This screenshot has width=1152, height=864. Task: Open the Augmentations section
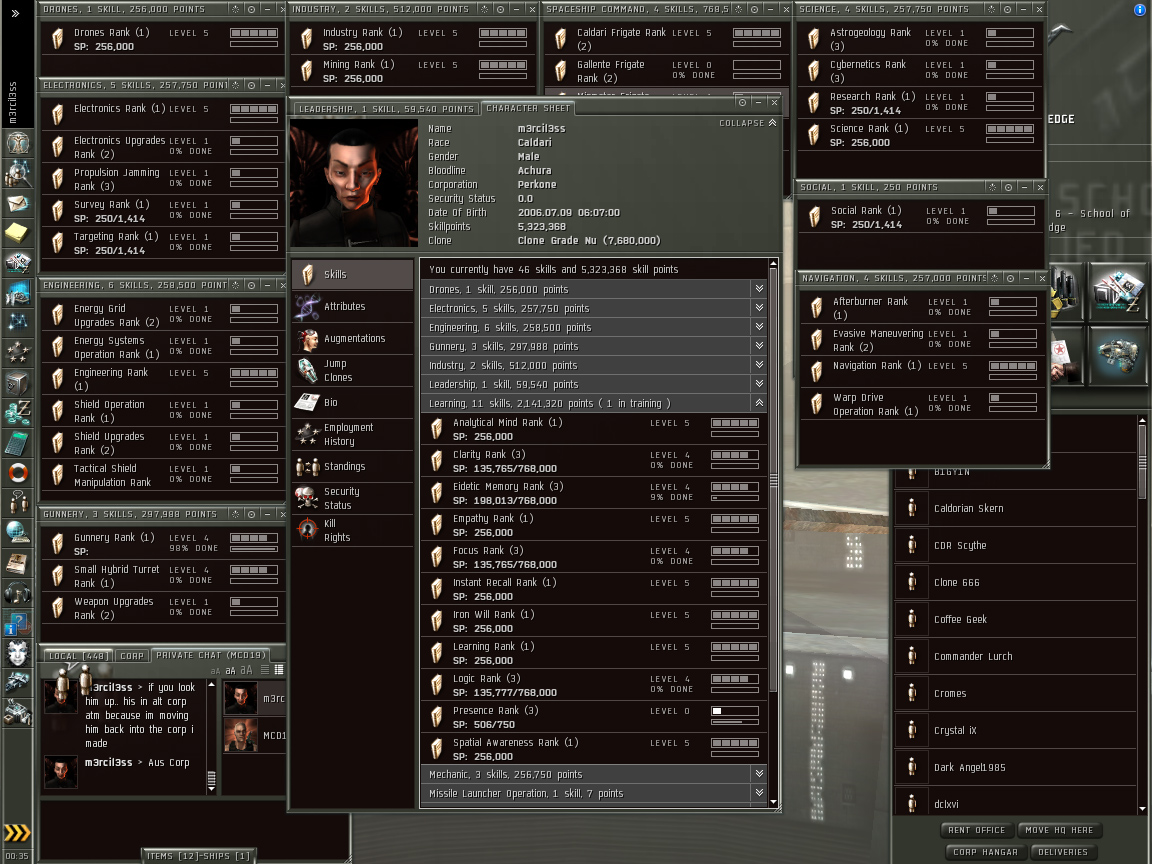(353, 339)
